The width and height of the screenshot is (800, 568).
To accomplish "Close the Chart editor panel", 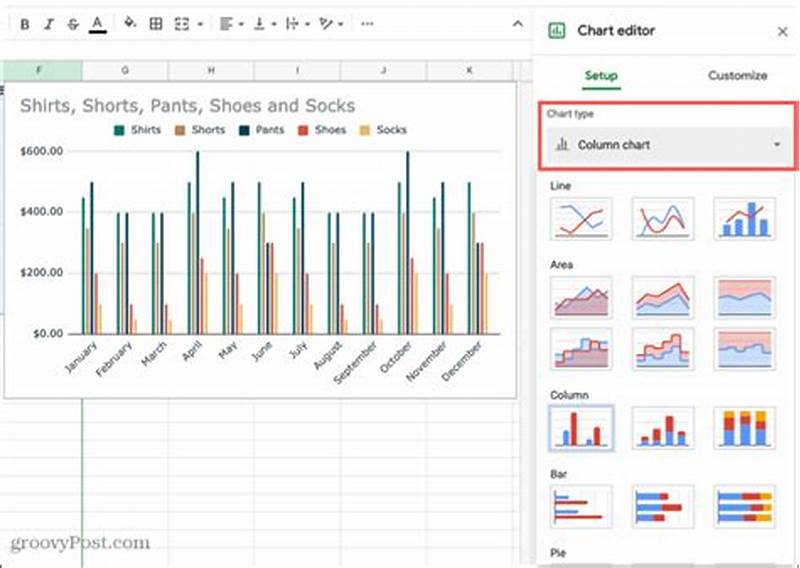I will (x=782, y=32).
